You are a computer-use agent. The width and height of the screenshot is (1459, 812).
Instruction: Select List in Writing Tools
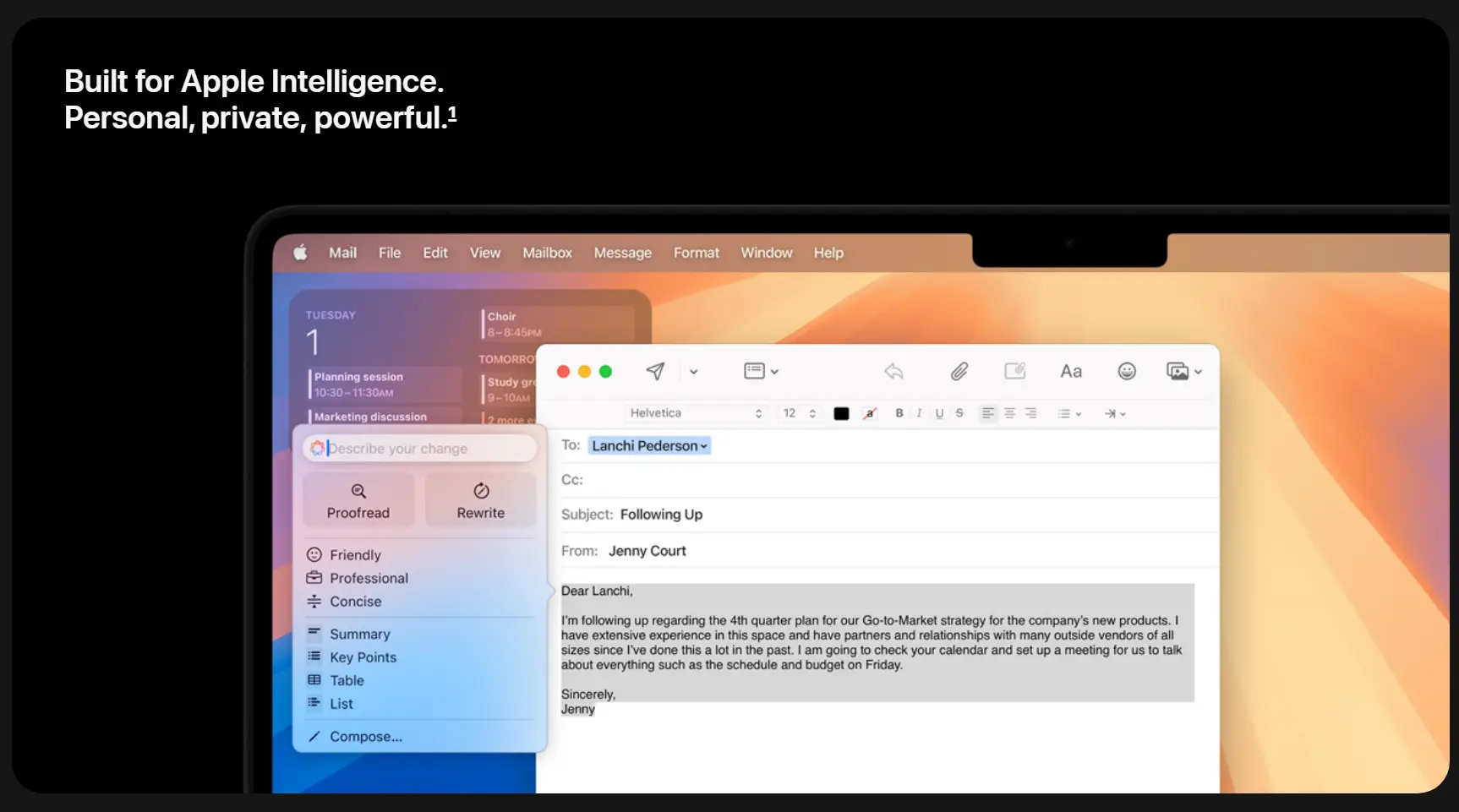(x=331, y=704)
